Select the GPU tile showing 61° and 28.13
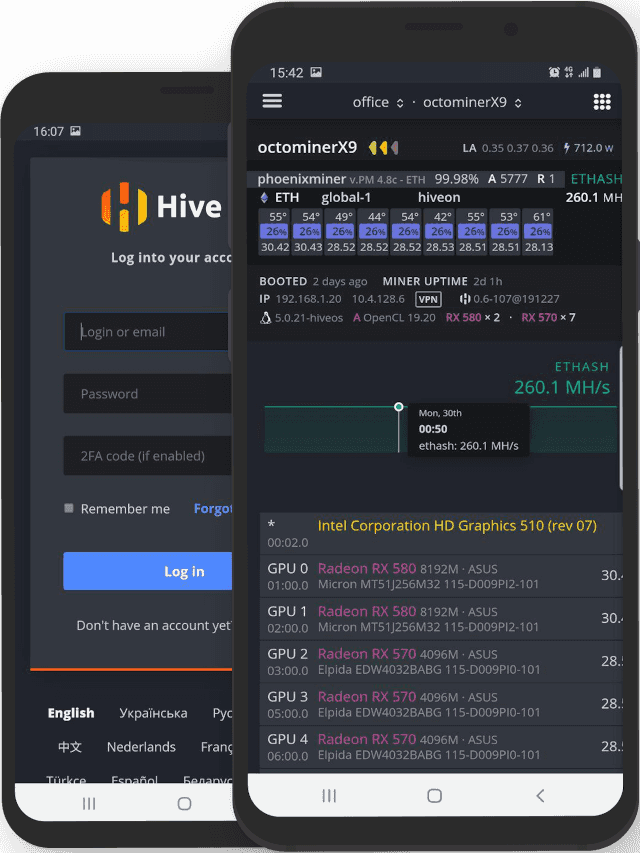Screen dimensions: 640x853 pos(538,232)
